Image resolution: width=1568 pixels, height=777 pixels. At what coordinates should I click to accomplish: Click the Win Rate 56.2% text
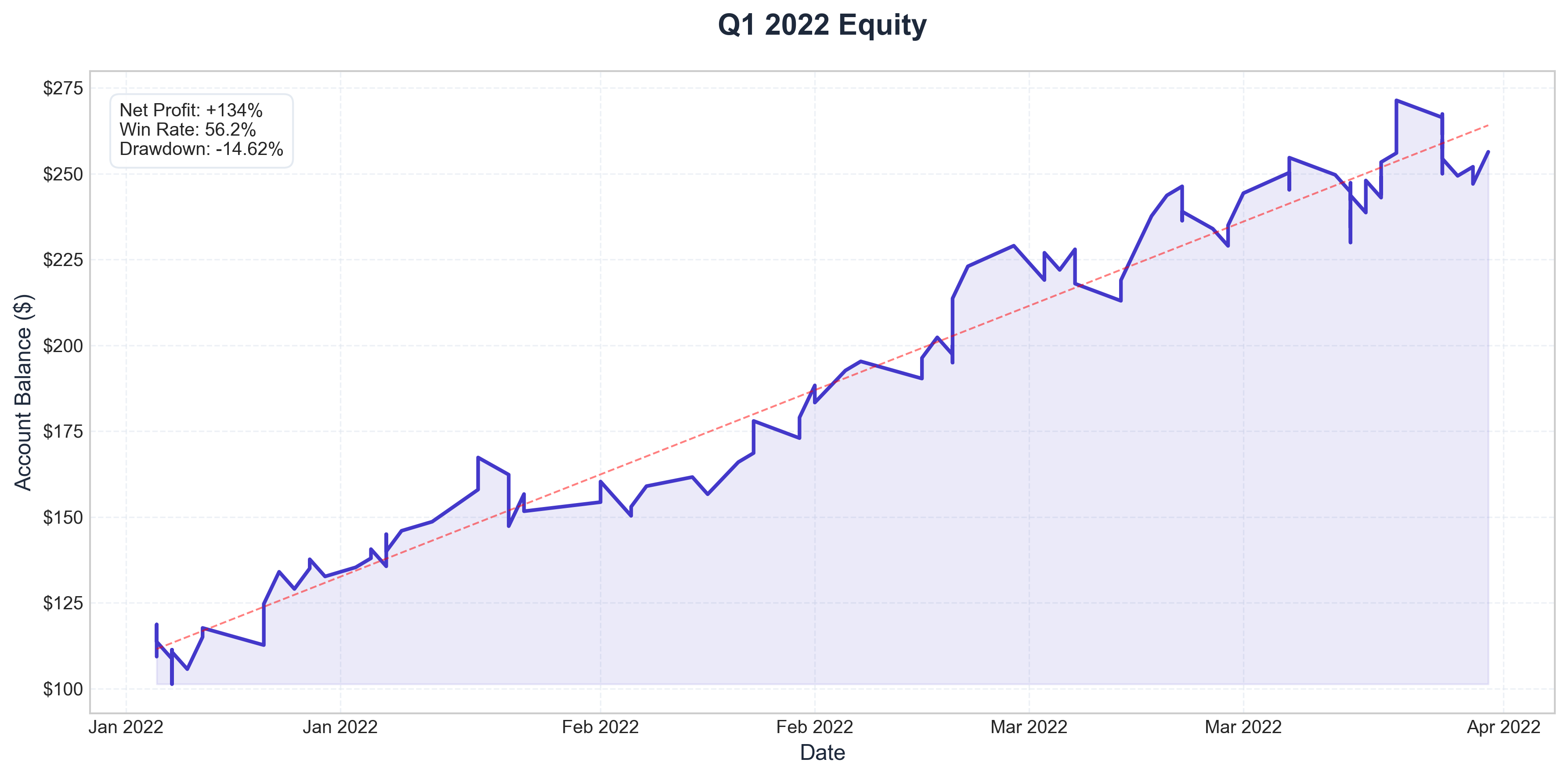coord(188,129)
